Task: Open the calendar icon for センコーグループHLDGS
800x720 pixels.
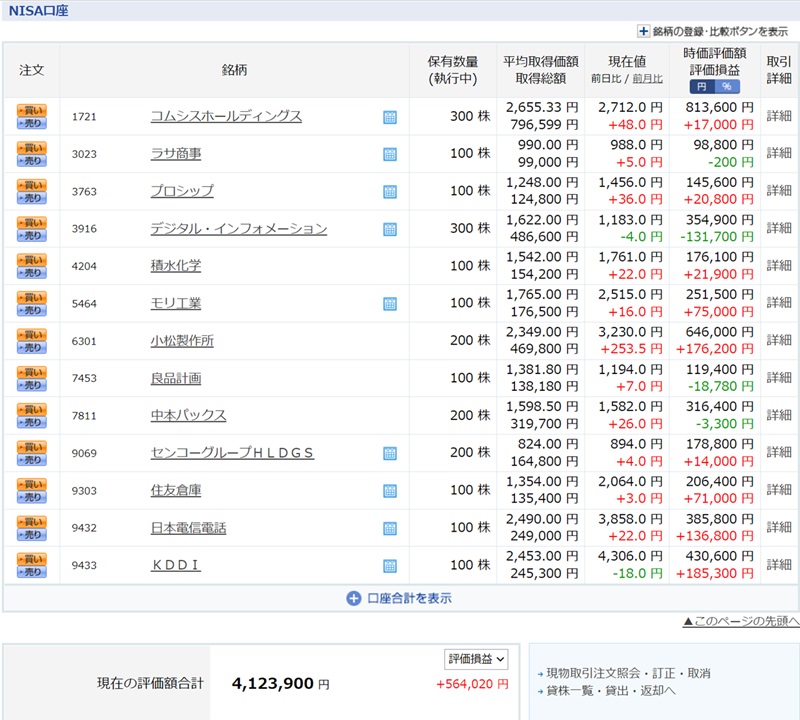Action: (x=390, y=454)
